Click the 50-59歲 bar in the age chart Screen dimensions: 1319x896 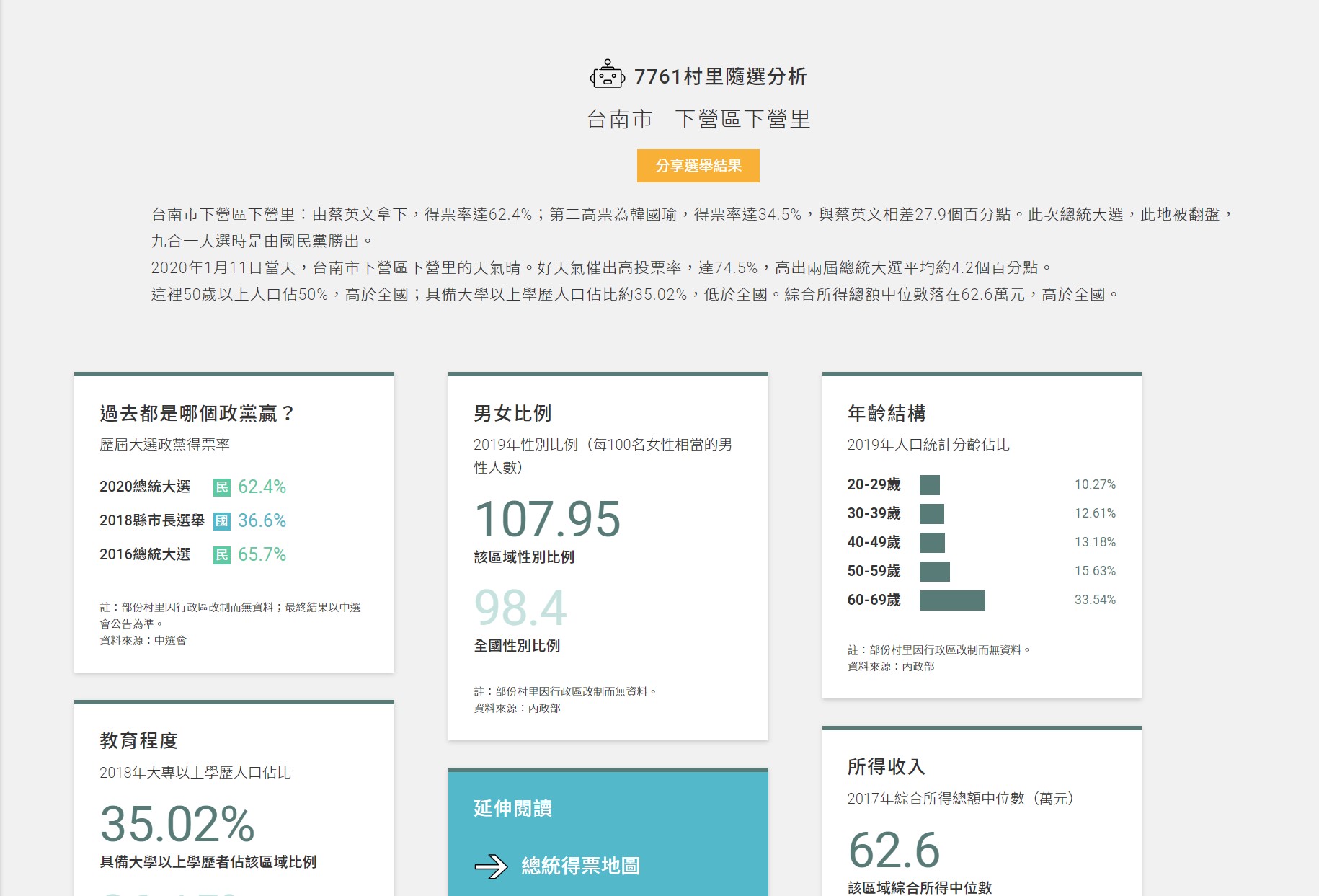(x=934, y=571)
